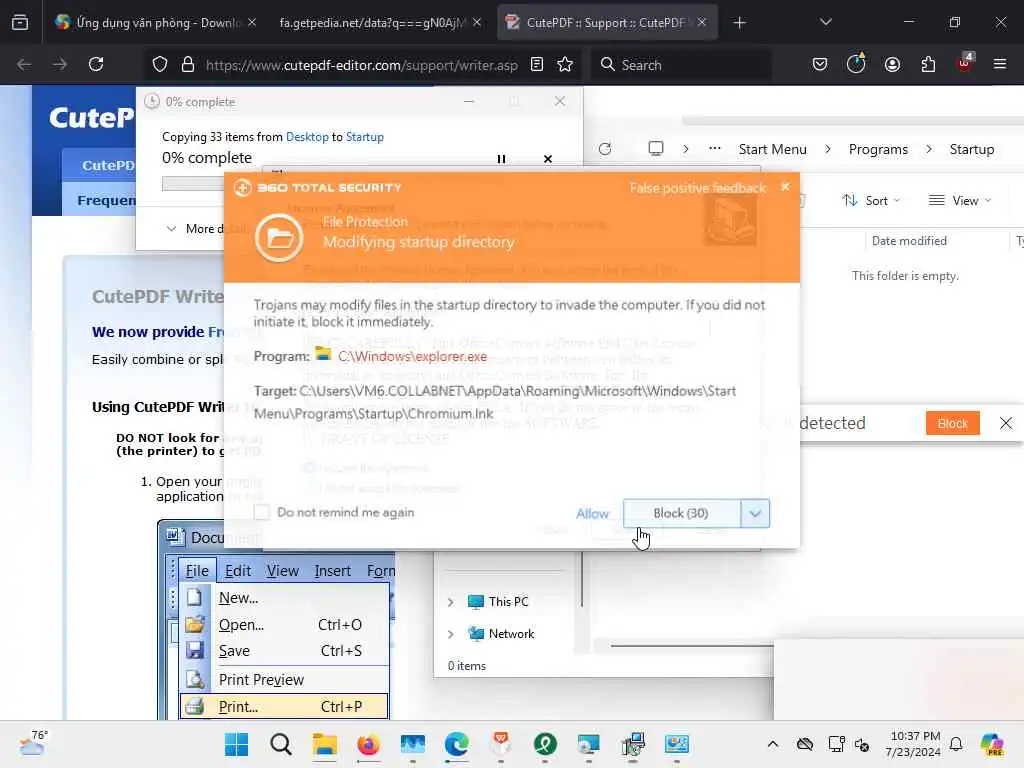Screen dimensions: 1024x768
Task: Click the address bar URL
Action: pyautogui.click(x=361, y=65)
